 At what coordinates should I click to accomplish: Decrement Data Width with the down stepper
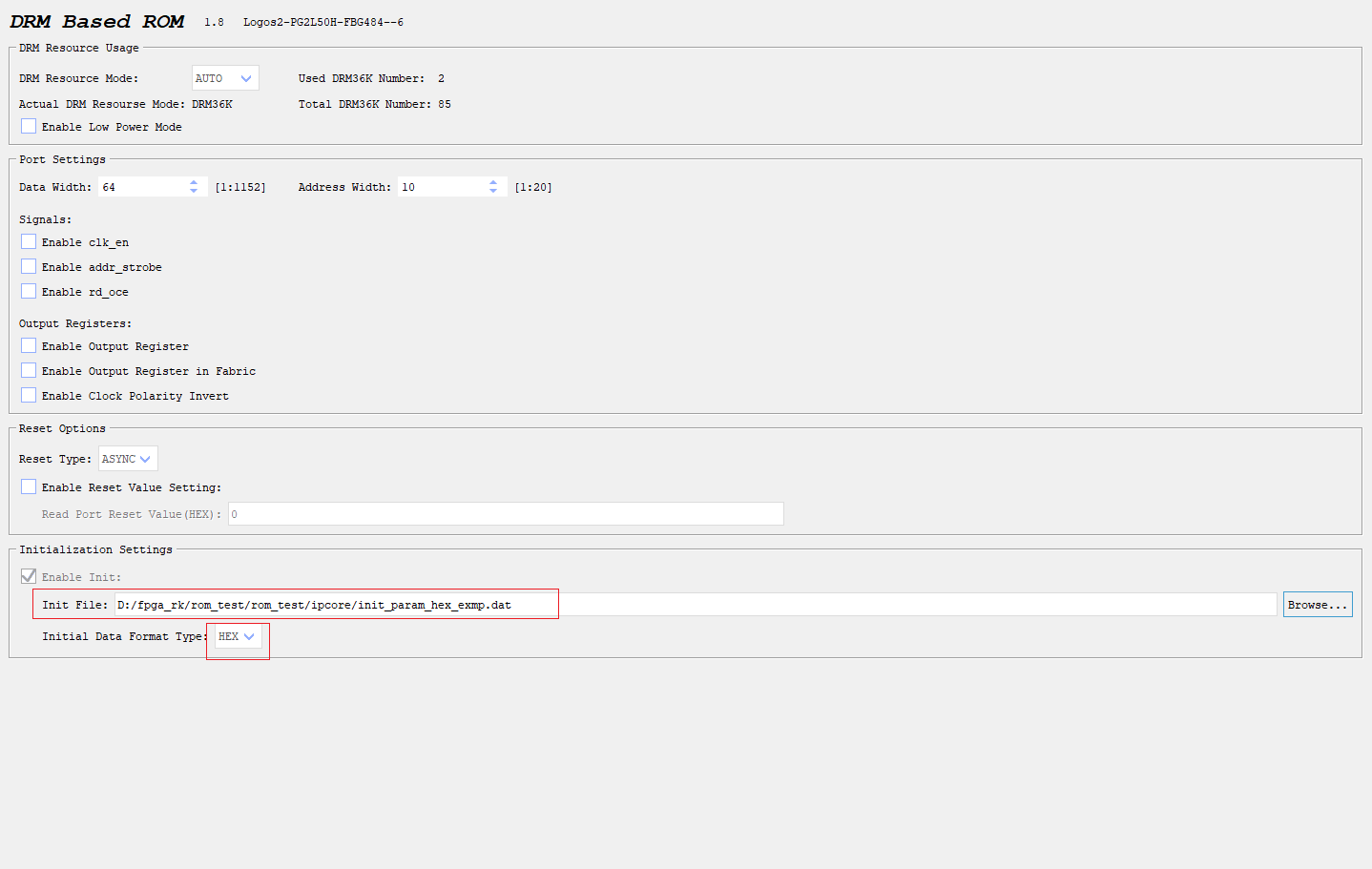point(196,191)
